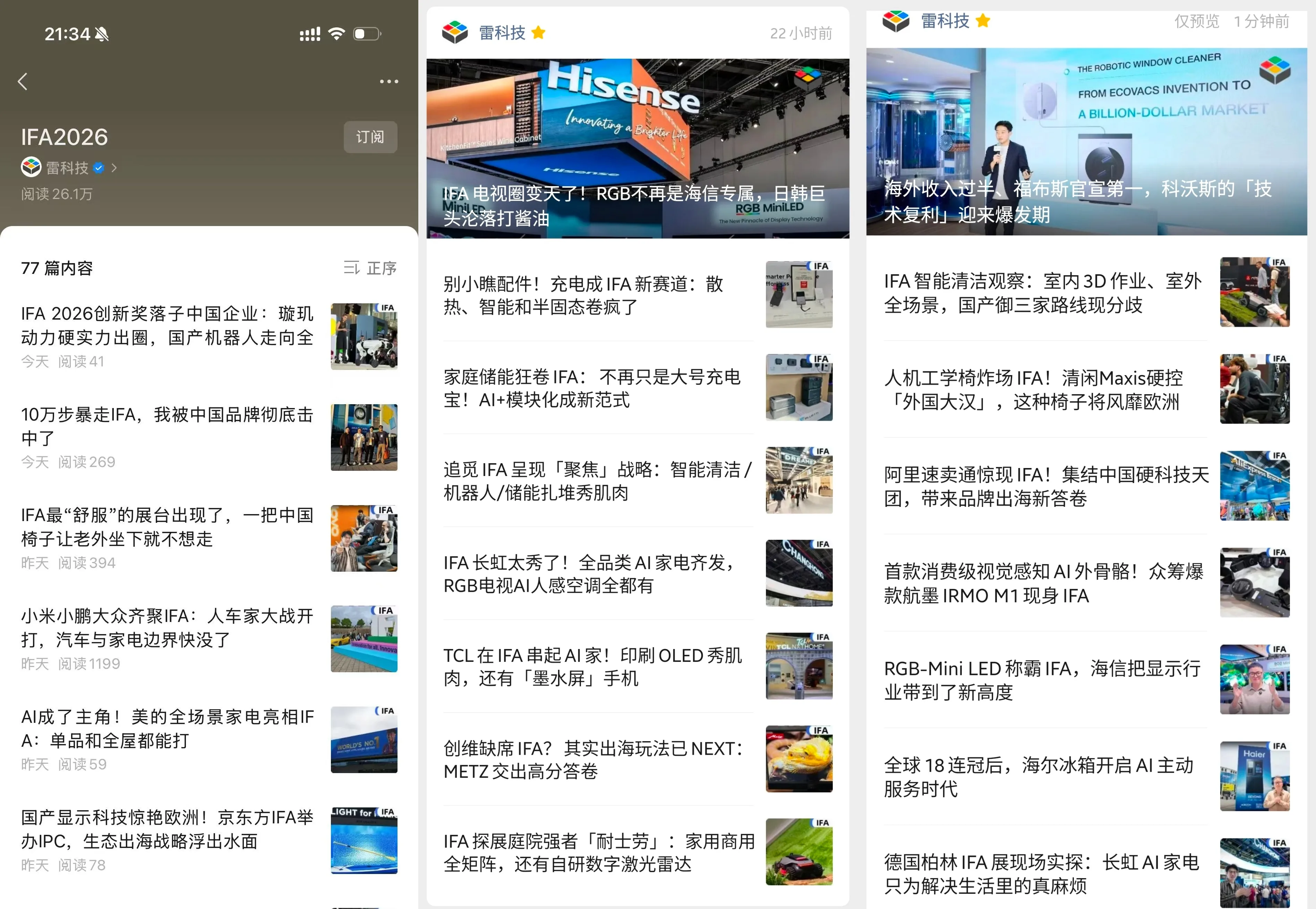This screenshot has height=909, width=1316.
Task: Tap Haier thumbnail of the 海尔冰箱 article
Action: point(1255,776)
